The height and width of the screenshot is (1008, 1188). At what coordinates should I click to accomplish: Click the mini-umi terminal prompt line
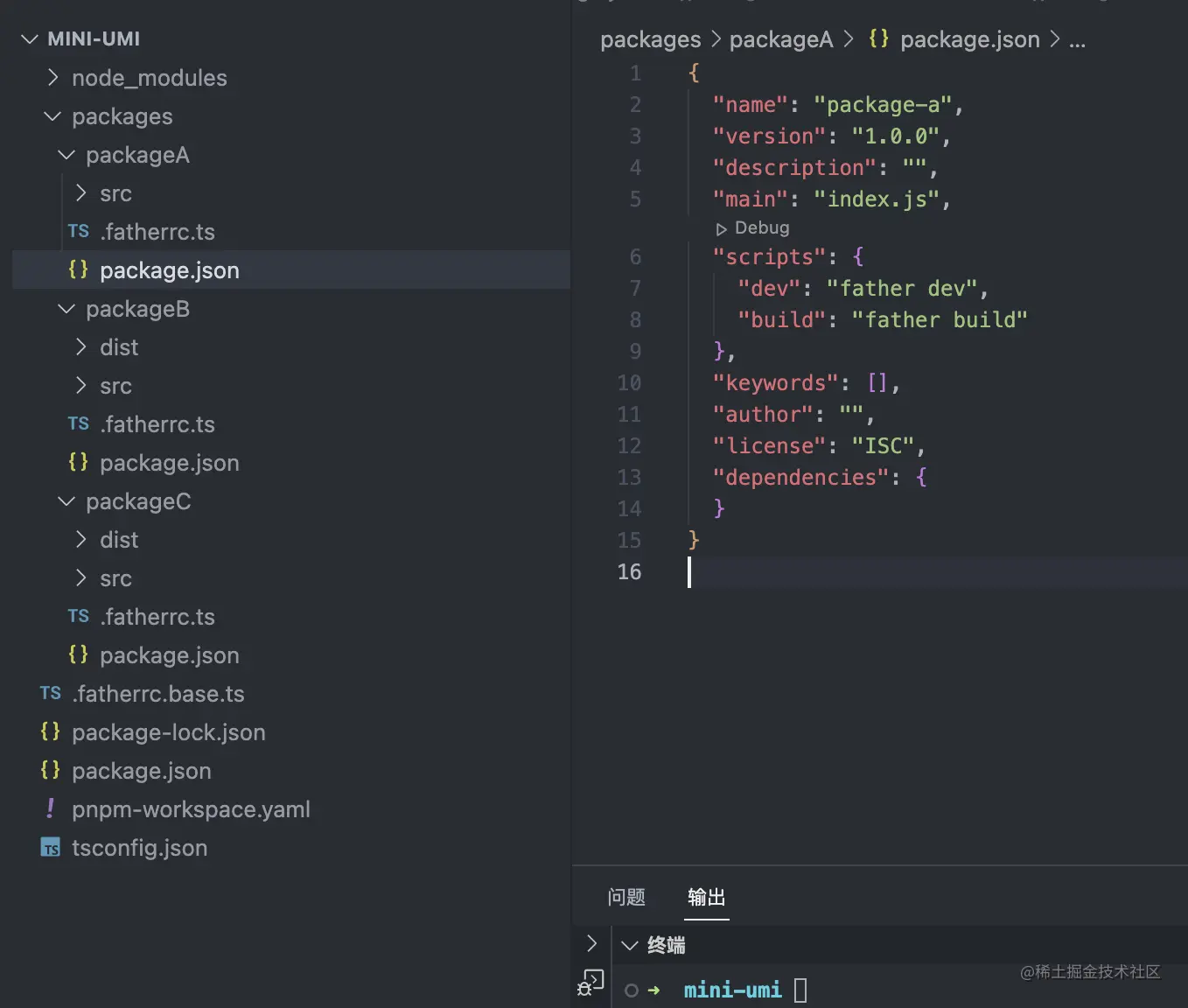(x=732, y=990)
